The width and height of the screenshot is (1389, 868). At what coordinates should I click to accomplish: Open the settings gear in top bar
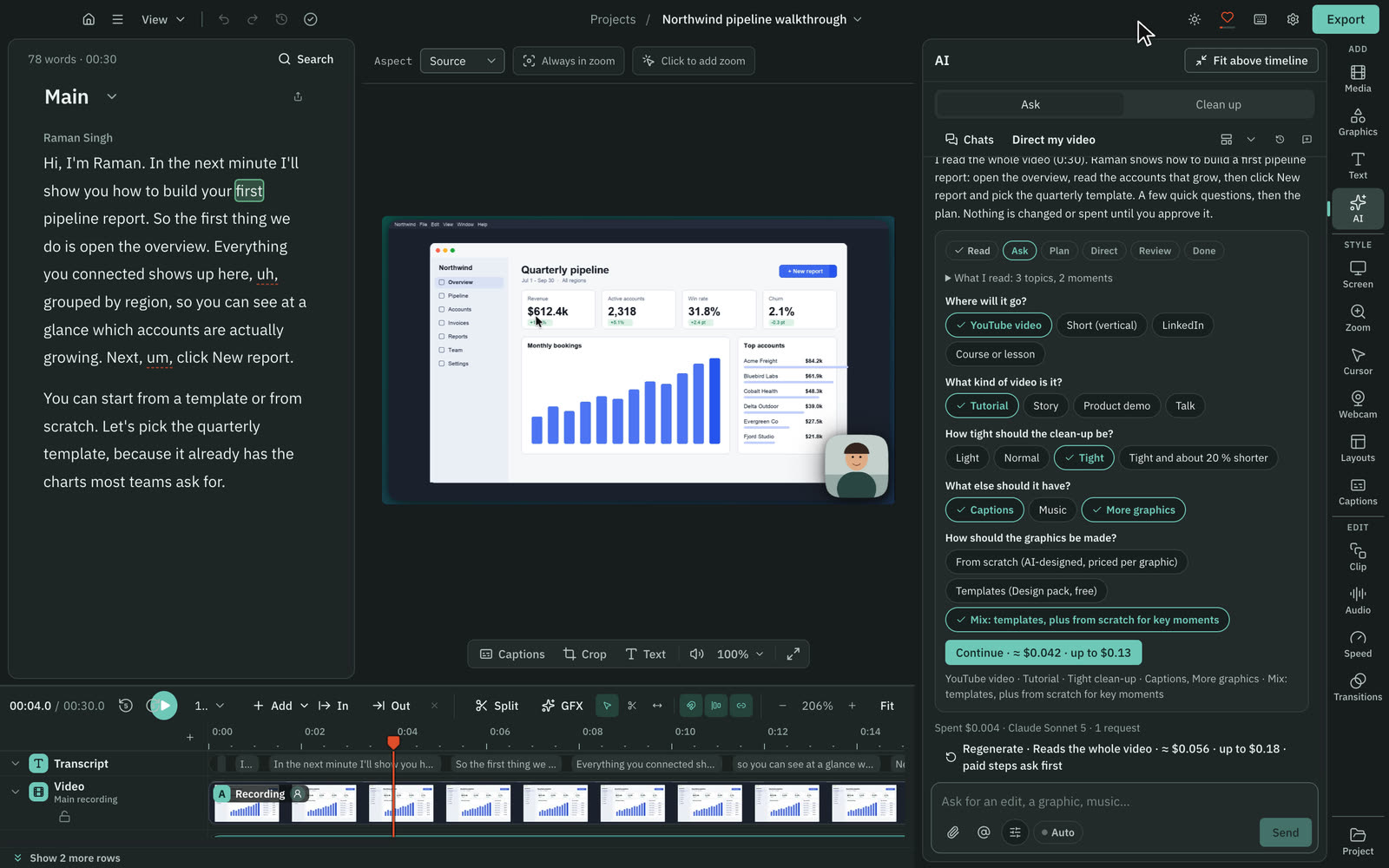tap(1293, 19)
